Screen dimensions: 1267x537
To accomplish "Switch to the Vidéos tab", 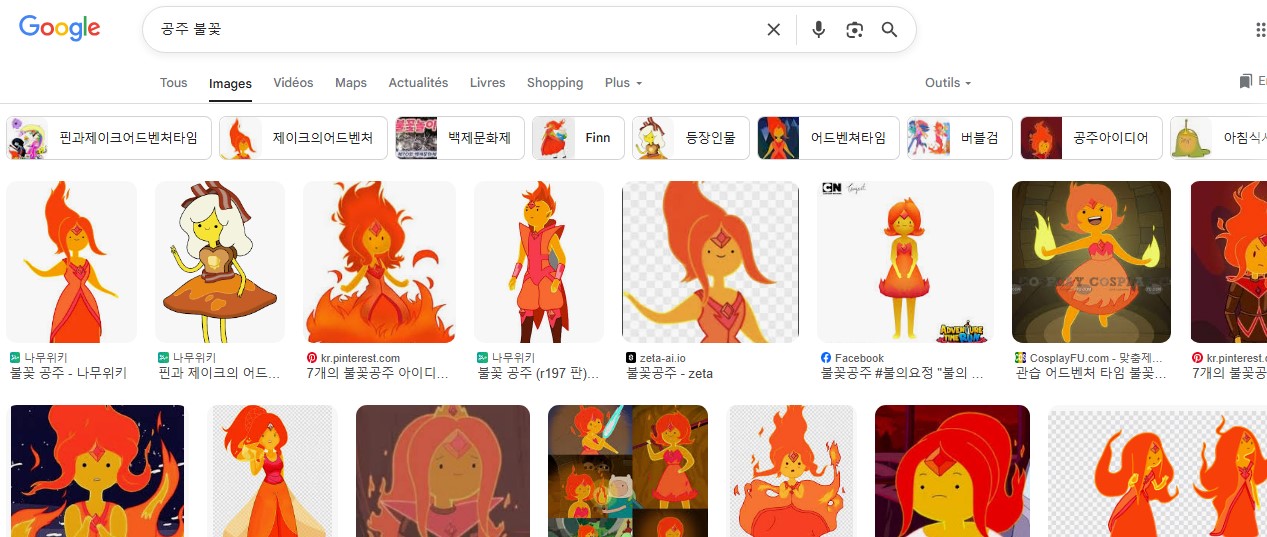I will click(293, 83).
